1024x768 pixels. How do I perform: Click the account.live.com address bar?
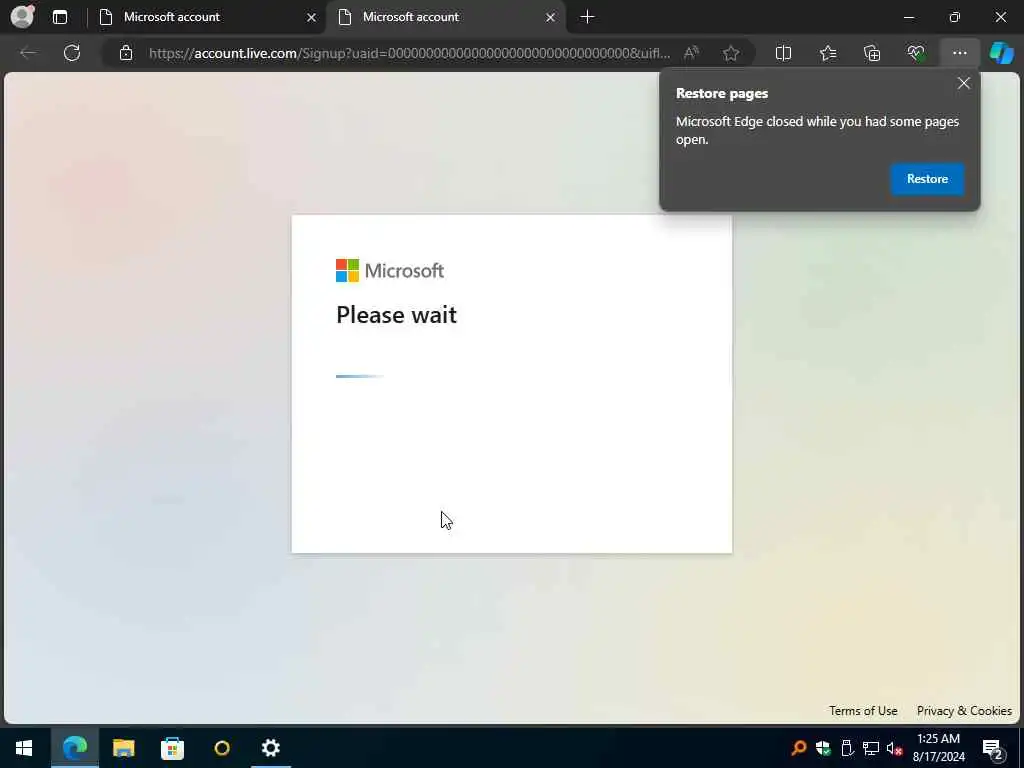pyautogui.click(x=409, y=53)
